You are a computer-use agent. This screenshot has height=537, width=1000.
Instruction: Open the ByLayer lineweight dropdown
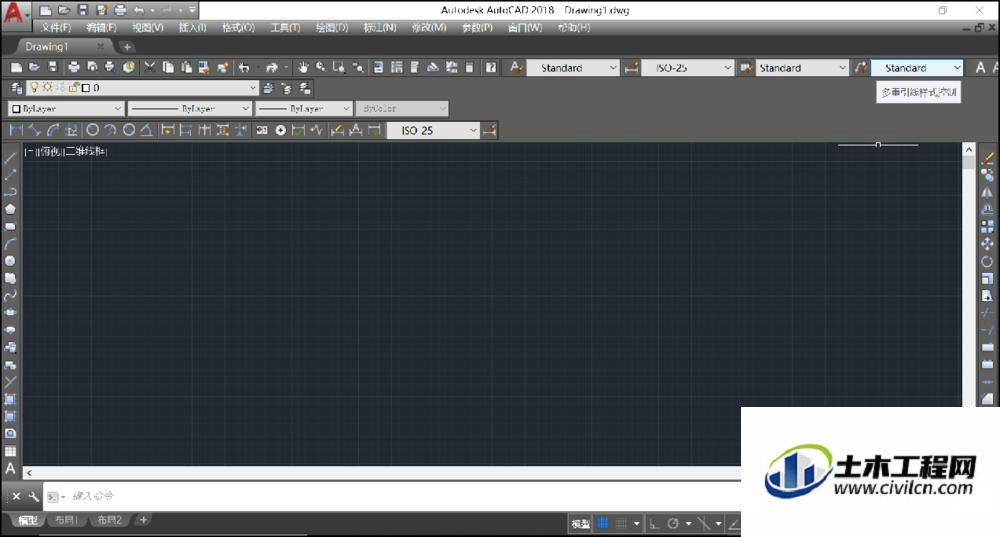click(304, 109)
